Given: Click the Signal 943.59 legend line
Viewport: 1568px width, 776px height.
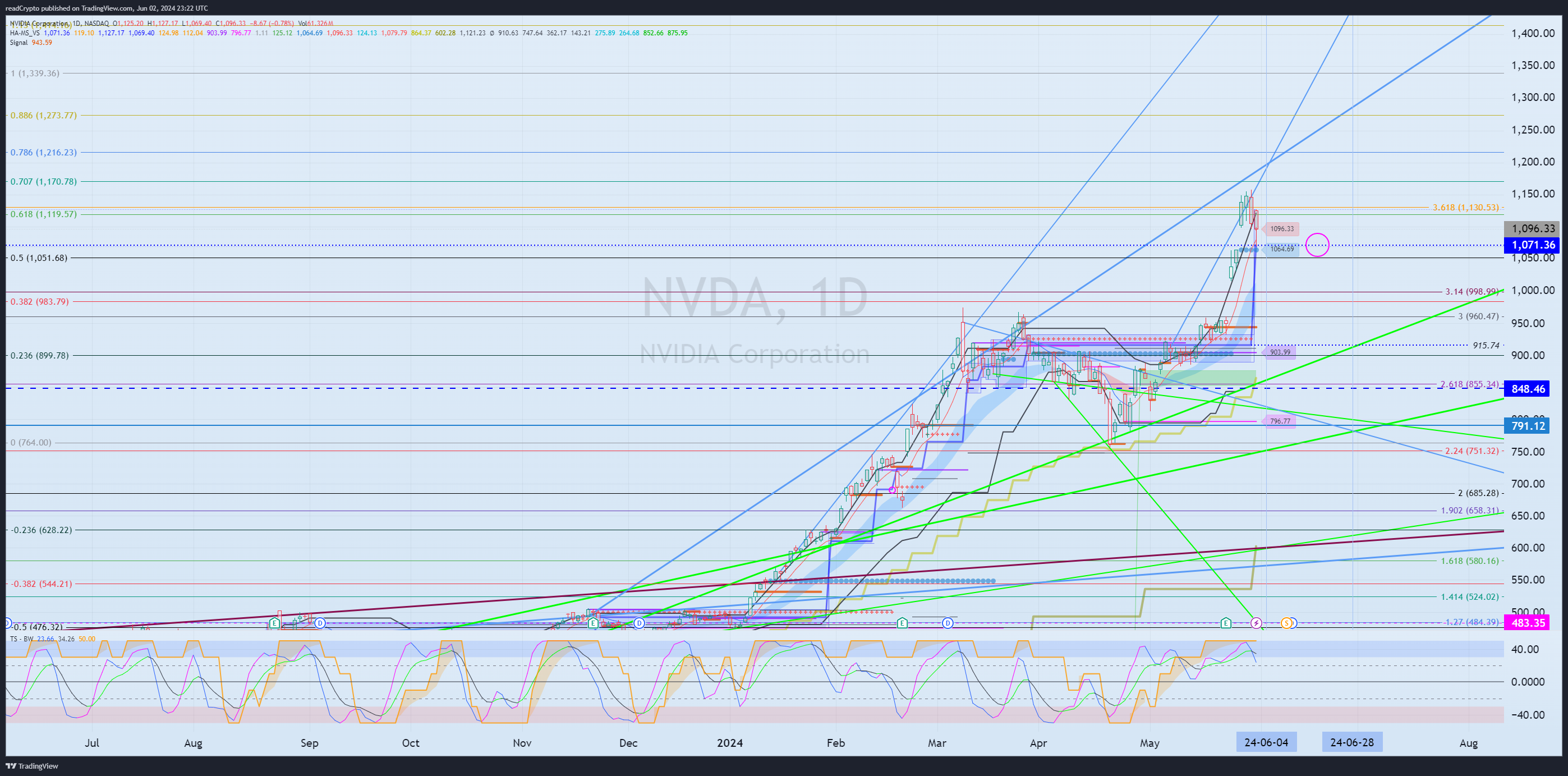Looking at the screenshot, I should click(31, 43).
